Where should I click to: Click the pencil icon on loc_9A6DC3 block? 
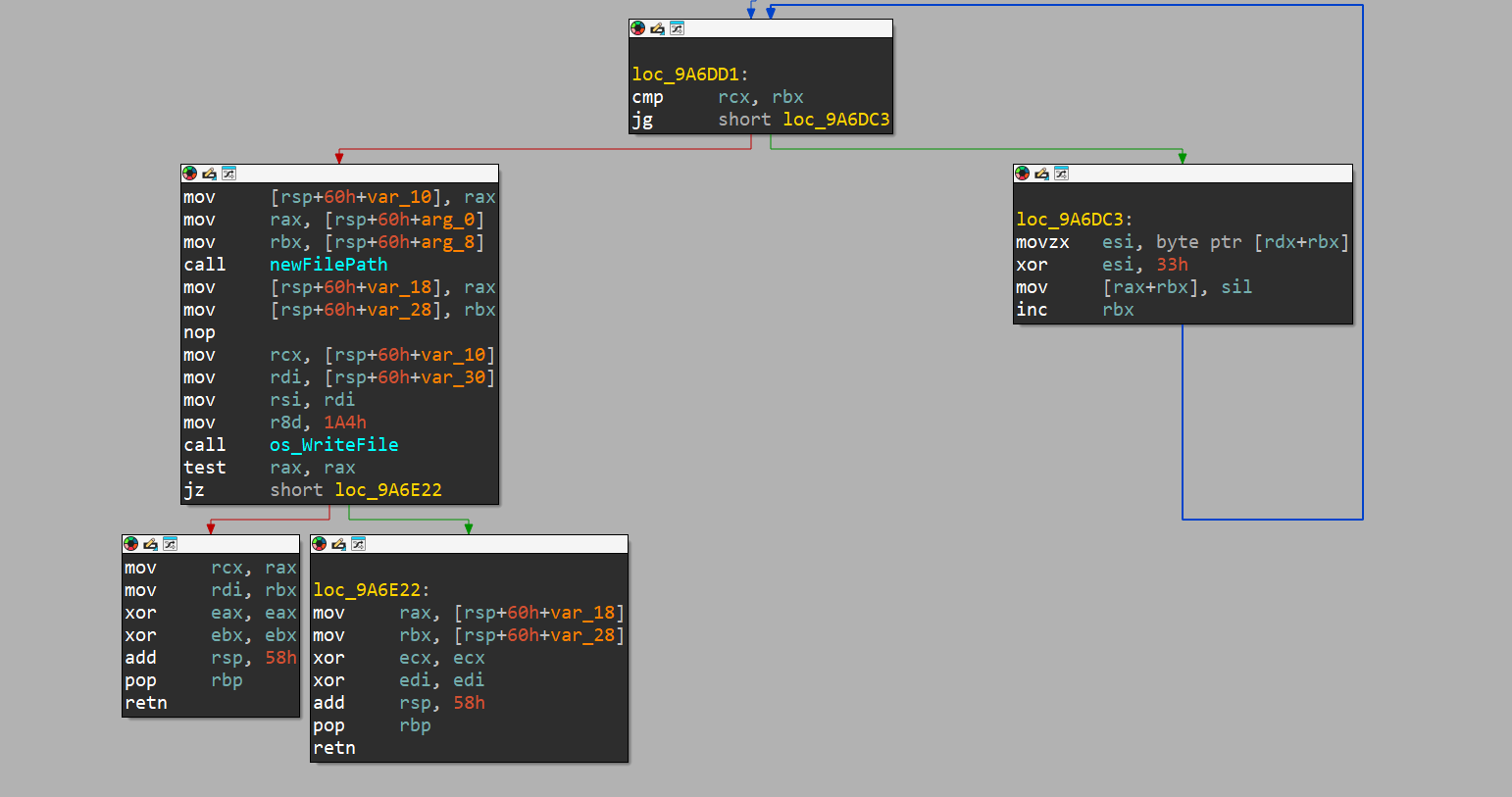(x=1042, y=174)
